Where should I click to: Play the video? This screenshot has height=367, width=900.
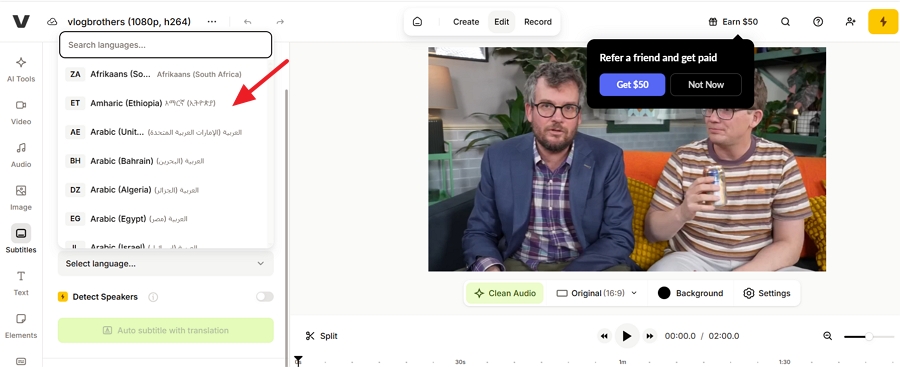pos(627,336)
